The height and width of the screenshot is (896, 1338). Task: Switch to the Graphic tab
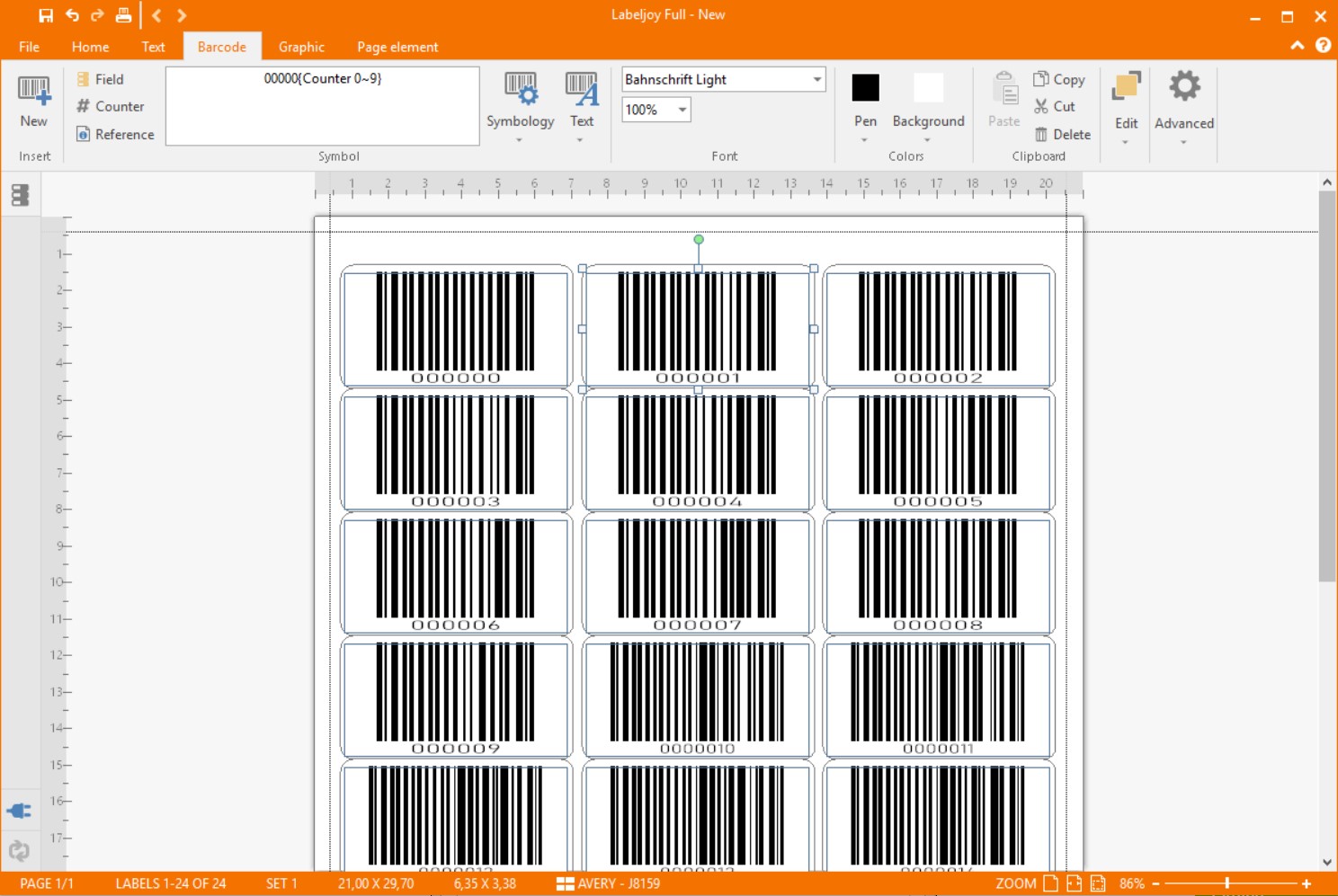301,47
